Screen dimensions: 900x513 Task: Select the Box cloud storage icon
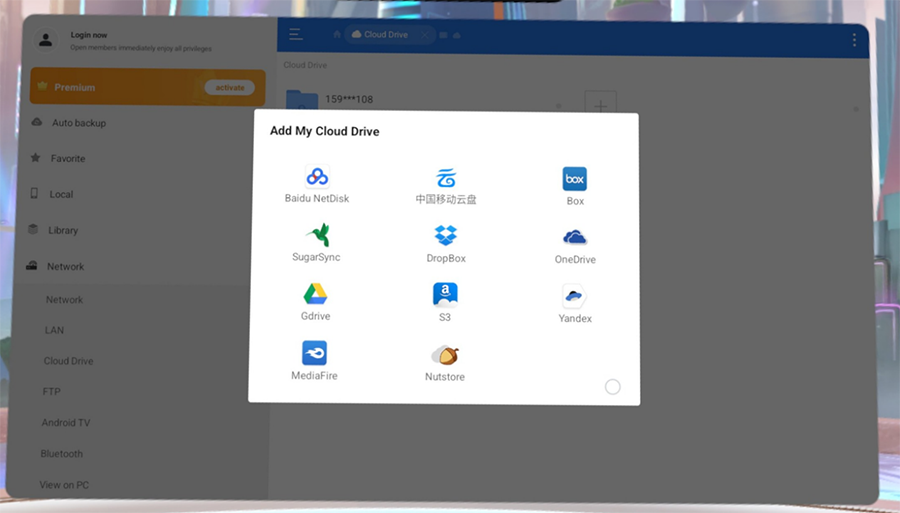click(575, 179)
